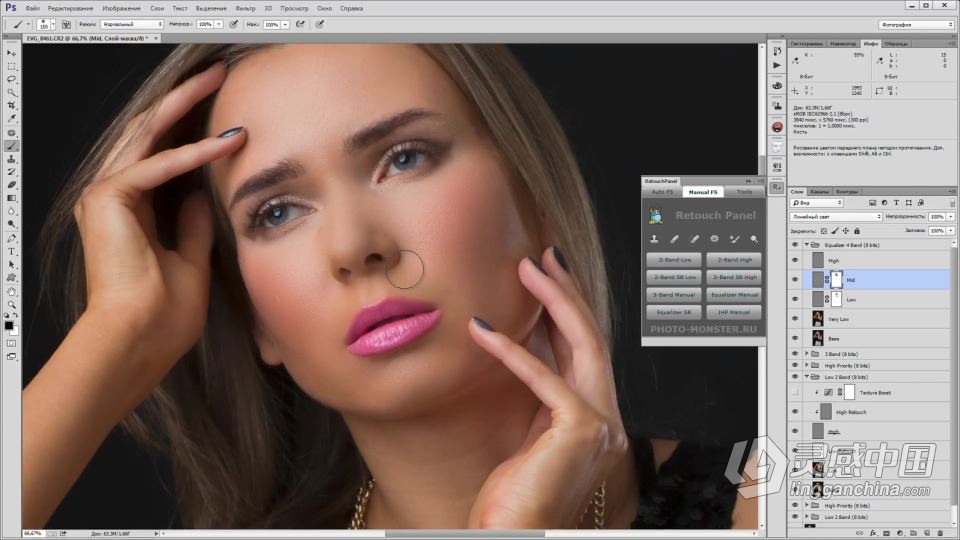Viewport: 960px width, 540px height.
Task: Show the Texture Boost layer
Action: click(795, 393)
